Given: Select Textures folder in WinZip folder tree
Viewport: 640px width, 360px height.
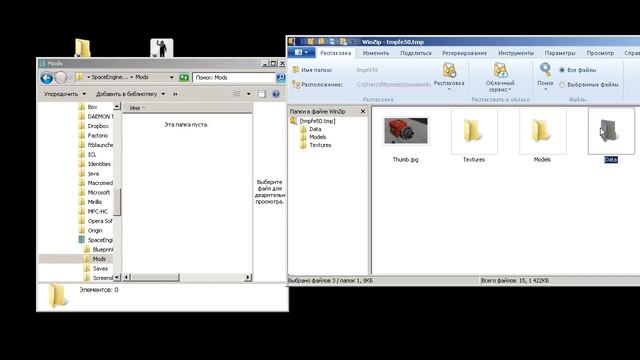Looking at the screenshot, I should pyautogui.click(x=316, y=145).
